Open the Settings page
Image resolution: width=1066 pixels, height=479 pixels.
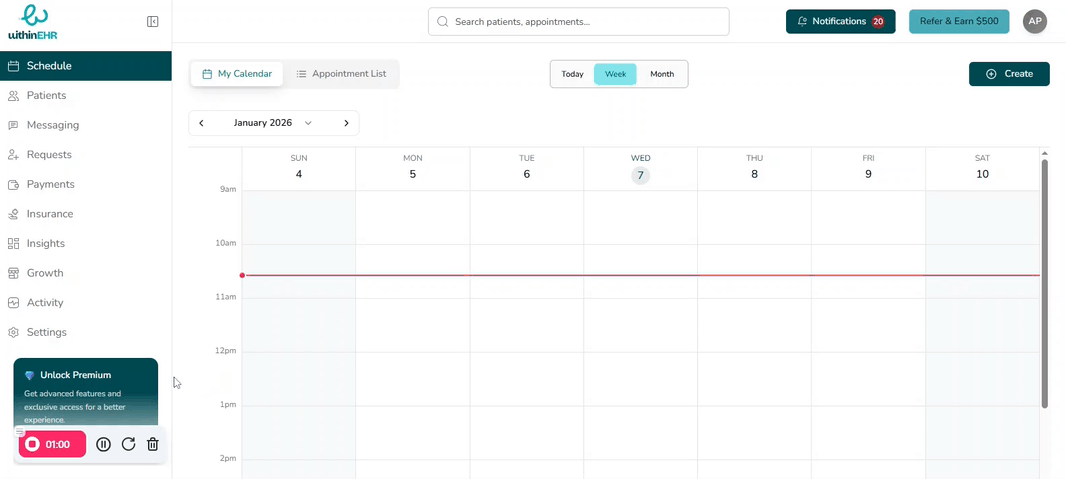[x=46, y=332]
